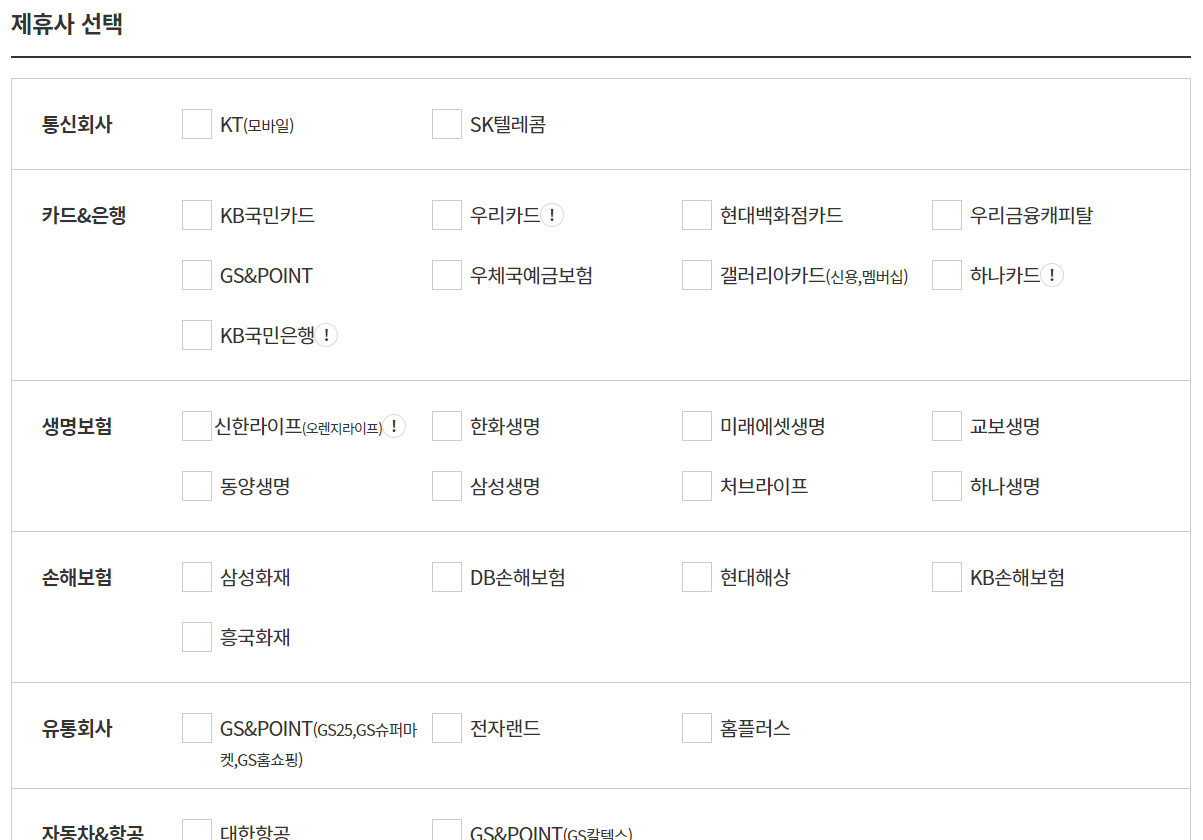Click the 카드&은행 category label
This screenshot has width=1203, height=840.
(x=84, y=215)
